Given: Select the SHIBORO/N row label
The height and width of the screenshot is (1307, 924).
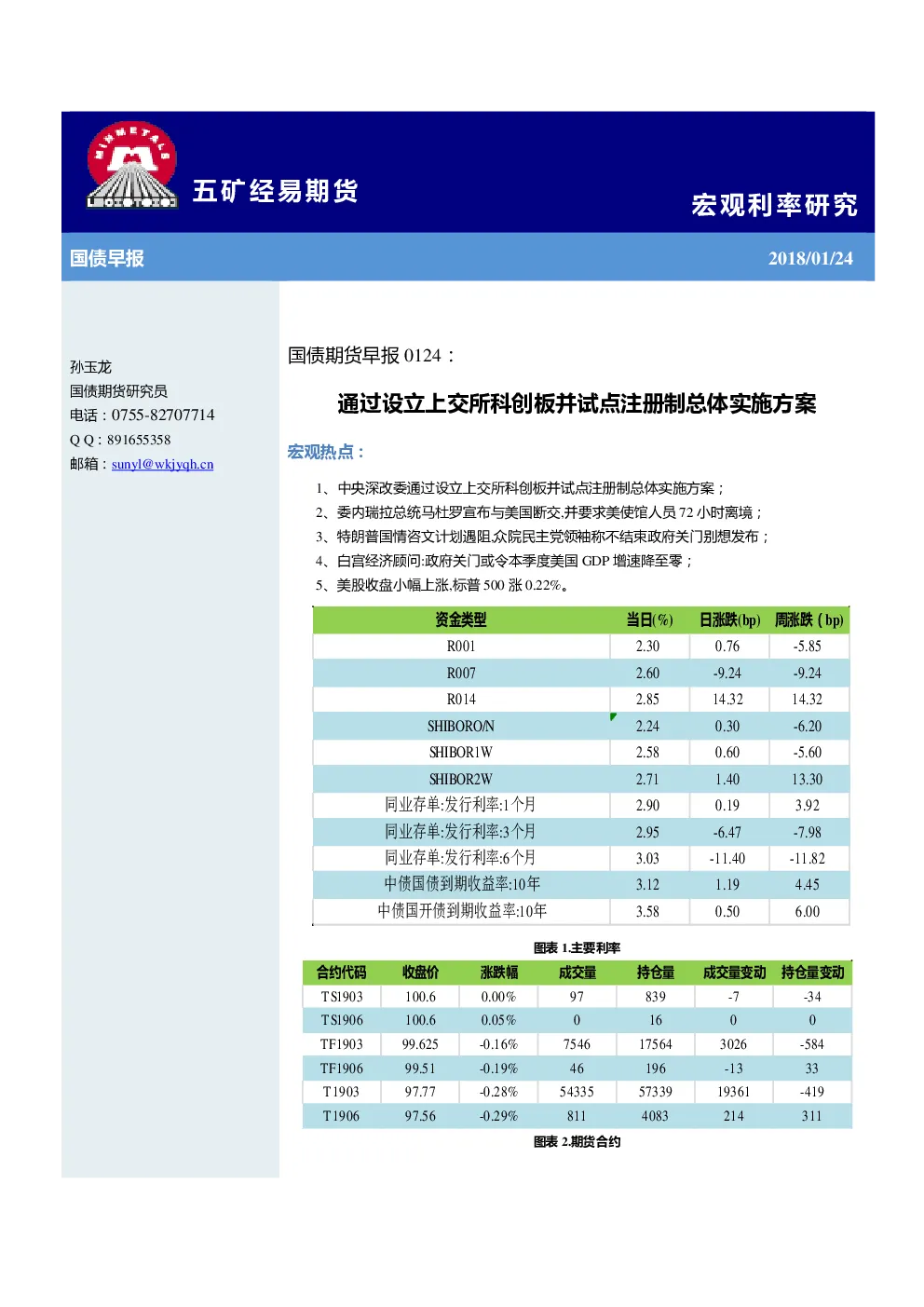Looking at the screenshot, I should point(461,727).
